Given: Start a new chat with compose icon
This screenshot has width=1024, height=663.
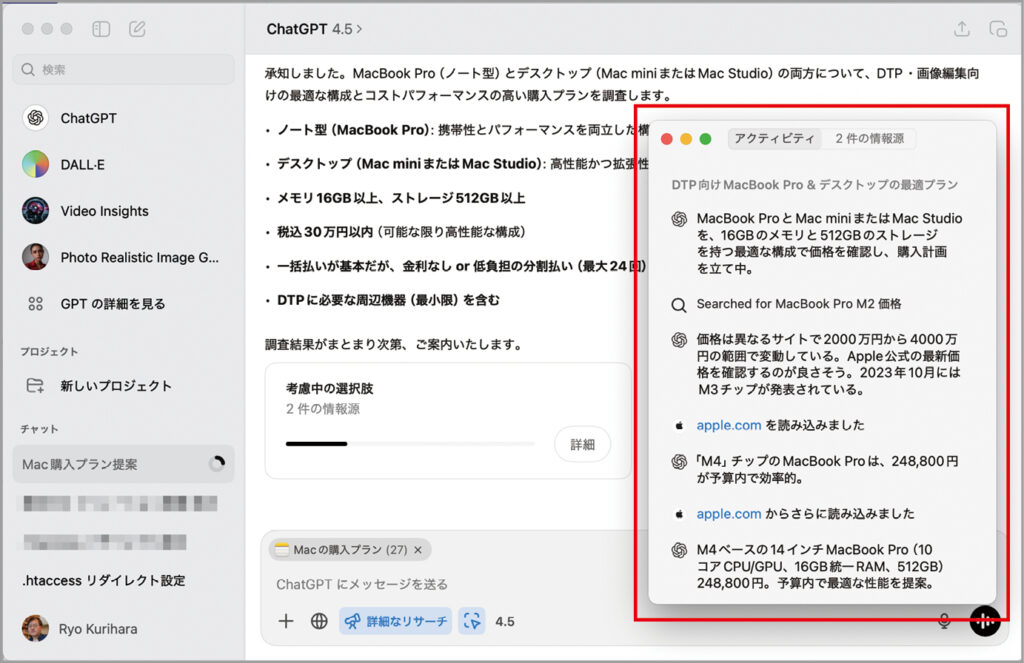Looking at the screenshot, I should click(x=137, y=29).
